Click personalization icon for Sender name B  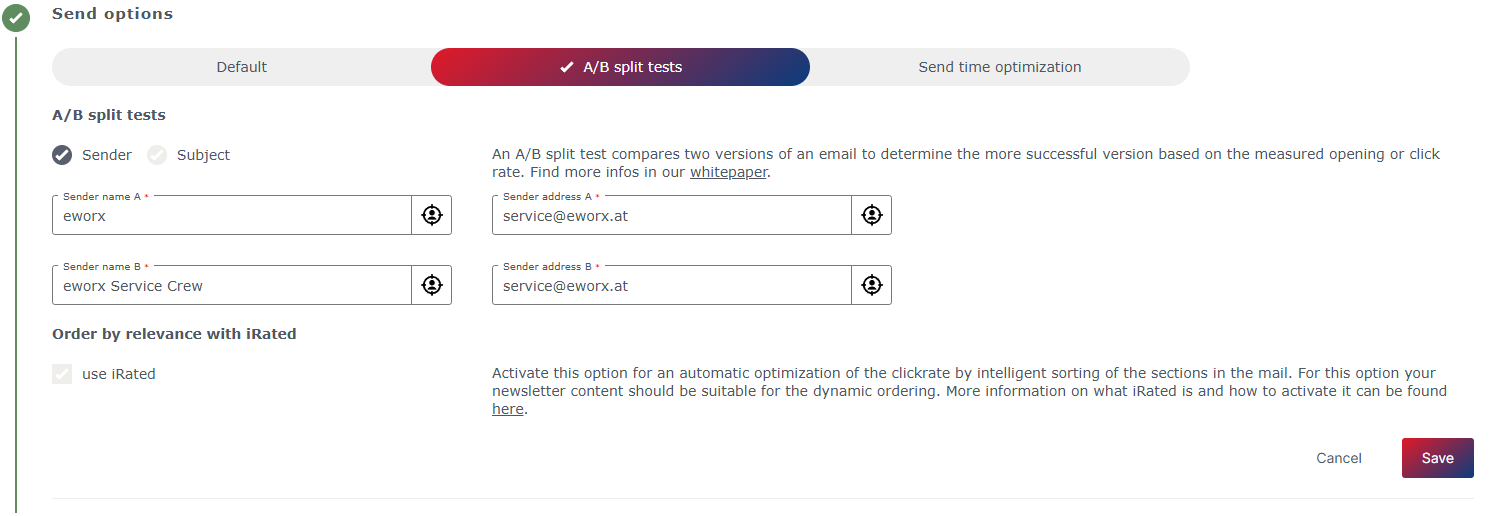click(431, 285)
